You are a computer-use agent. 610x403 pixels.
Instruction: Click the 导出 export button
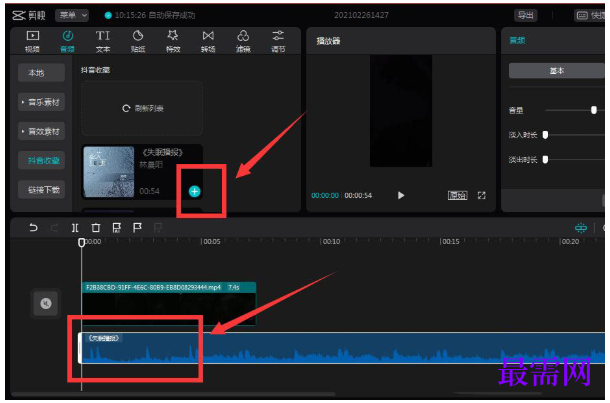click(526, 15)
